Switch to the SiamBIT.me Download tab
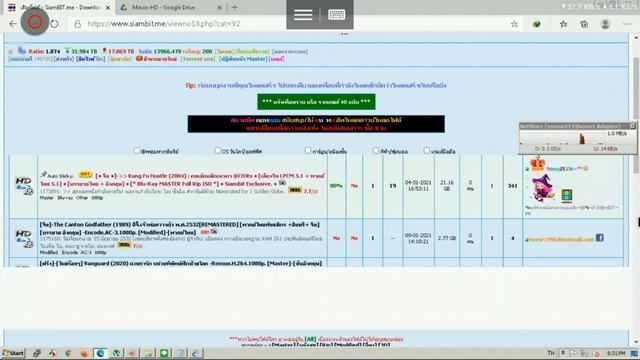The image size is (640, 360). [x=59, y=7]
